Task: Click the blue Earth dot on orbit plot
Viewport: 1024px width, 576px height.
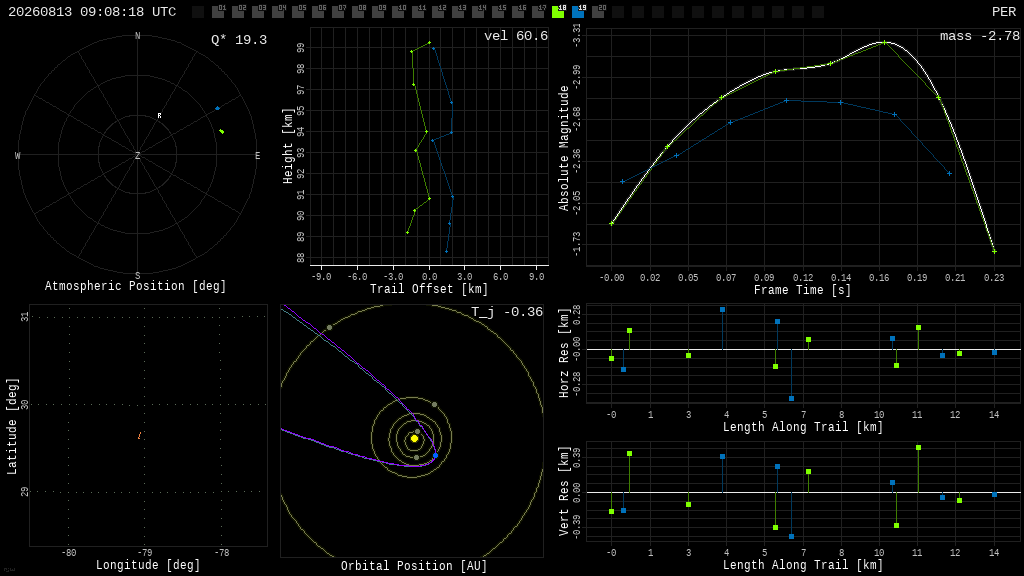Action: tap(436, 455)
